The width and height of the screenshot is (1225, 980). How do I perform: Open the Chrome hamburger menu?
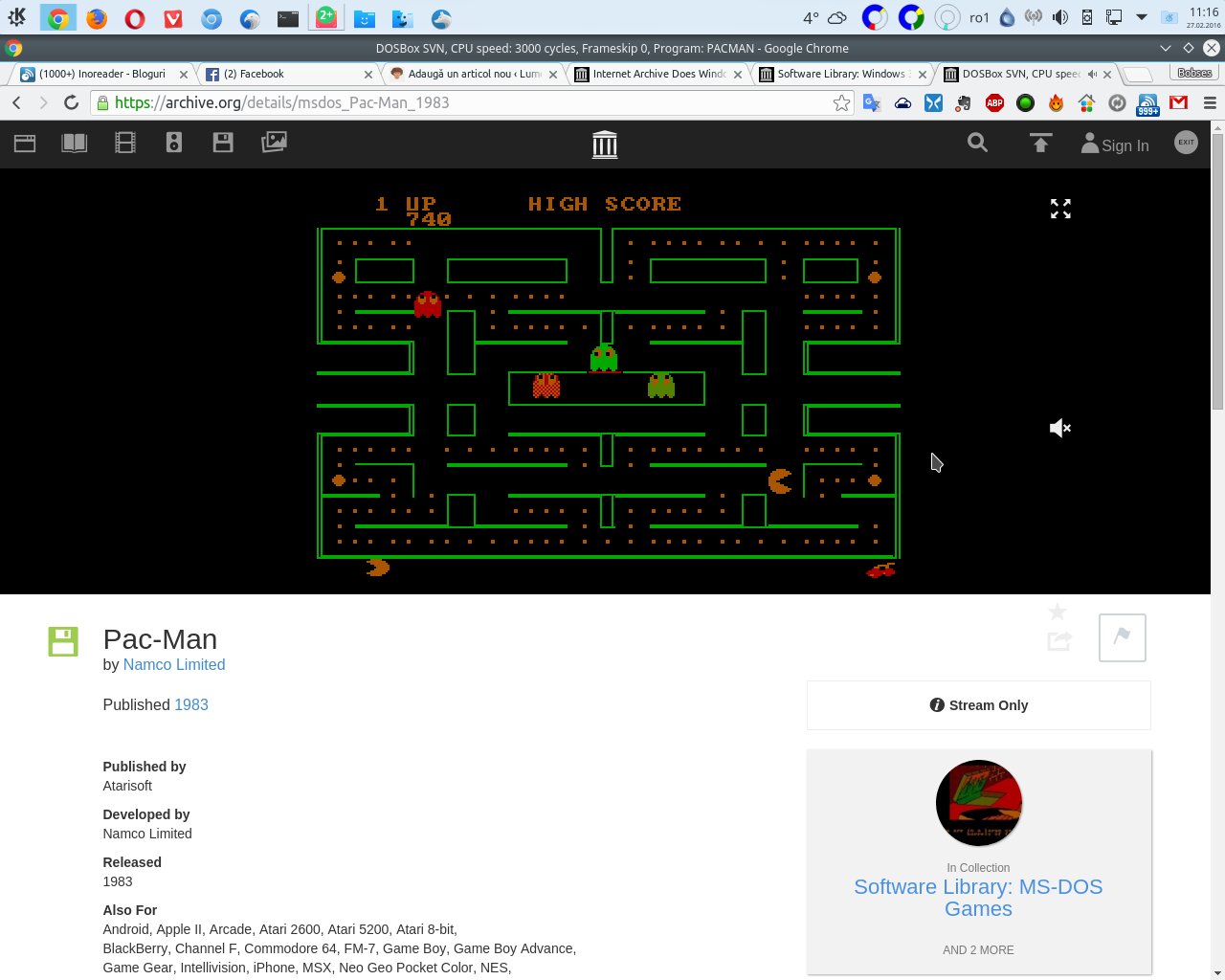1210,103
